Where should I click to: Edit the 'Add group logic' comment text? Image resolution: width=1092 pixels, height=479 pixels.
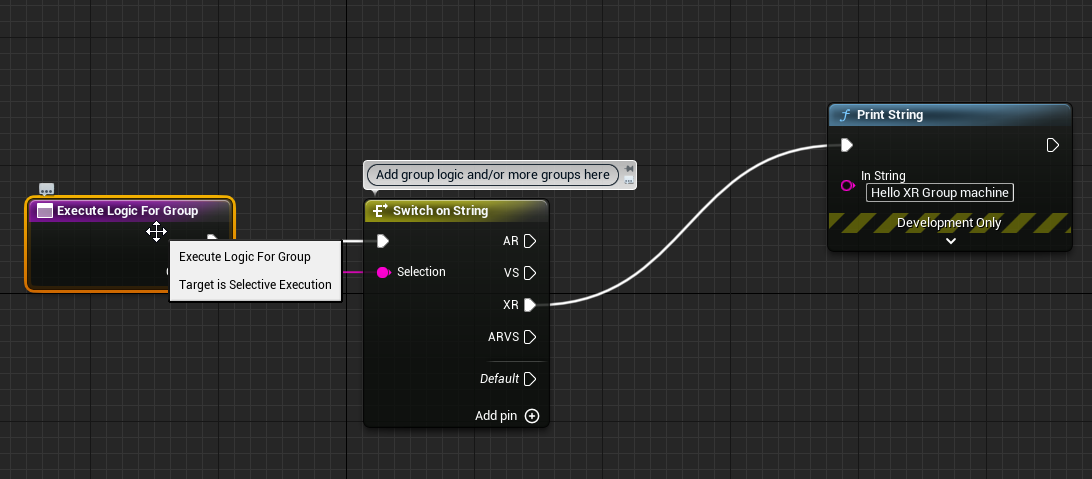(x=492, y=175)
